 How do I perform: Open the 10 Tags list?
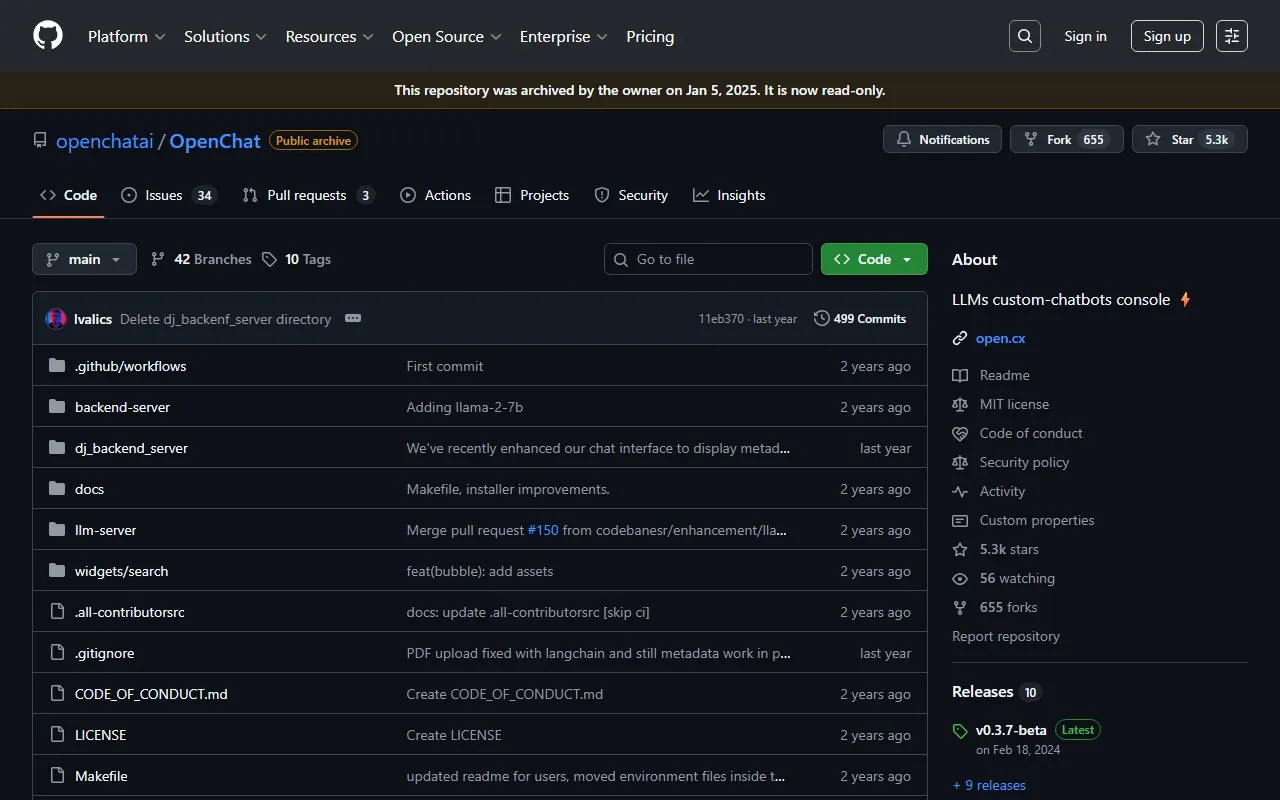[297, 259]
